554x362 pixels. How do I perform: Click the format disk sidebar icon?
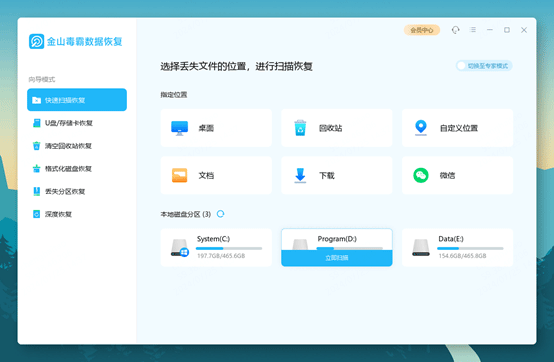(x=36, y=169)
